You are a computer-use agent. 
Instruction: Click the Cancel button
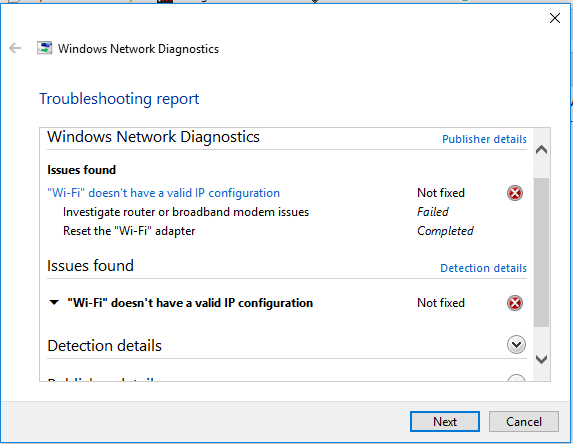(x=524, y=422)
